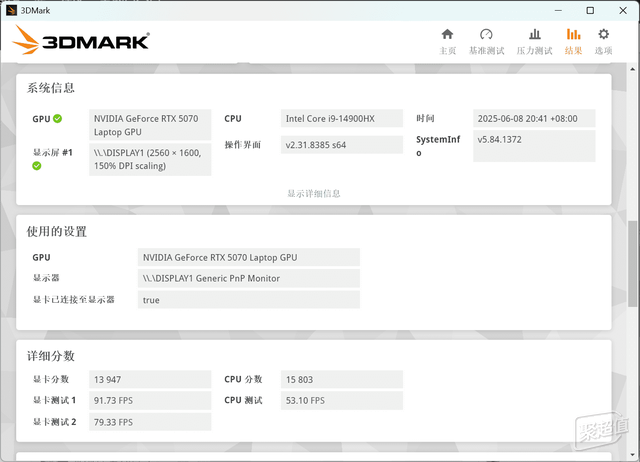Switch to the 结果 tab label

pyautogui.click(x=573, y=51)
